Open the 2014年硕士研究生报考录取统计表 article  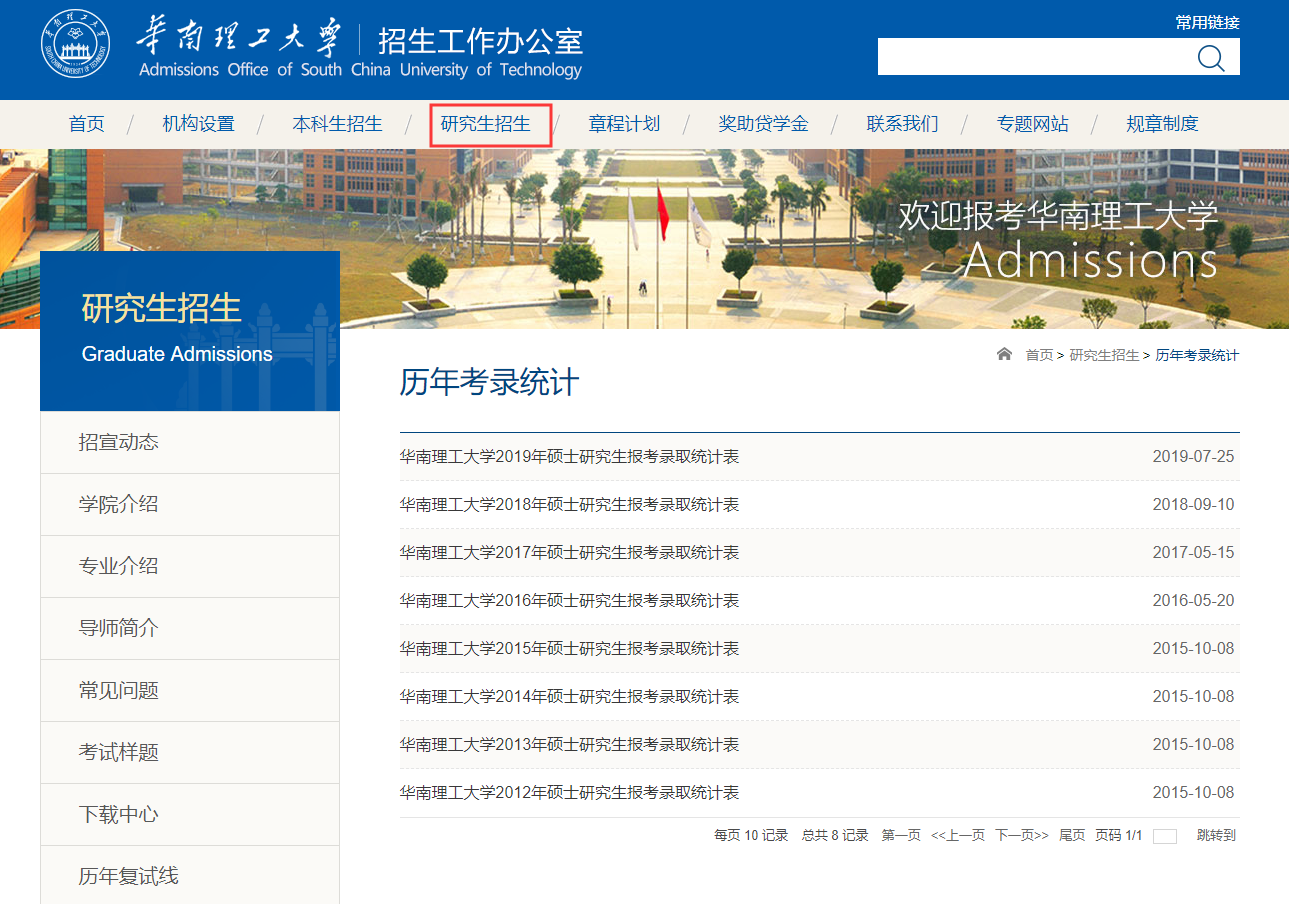point(569,697)
